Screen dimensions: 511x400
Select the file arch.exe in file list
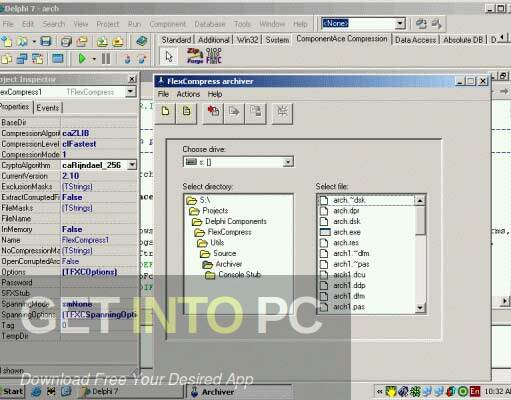tap(347, 232)
